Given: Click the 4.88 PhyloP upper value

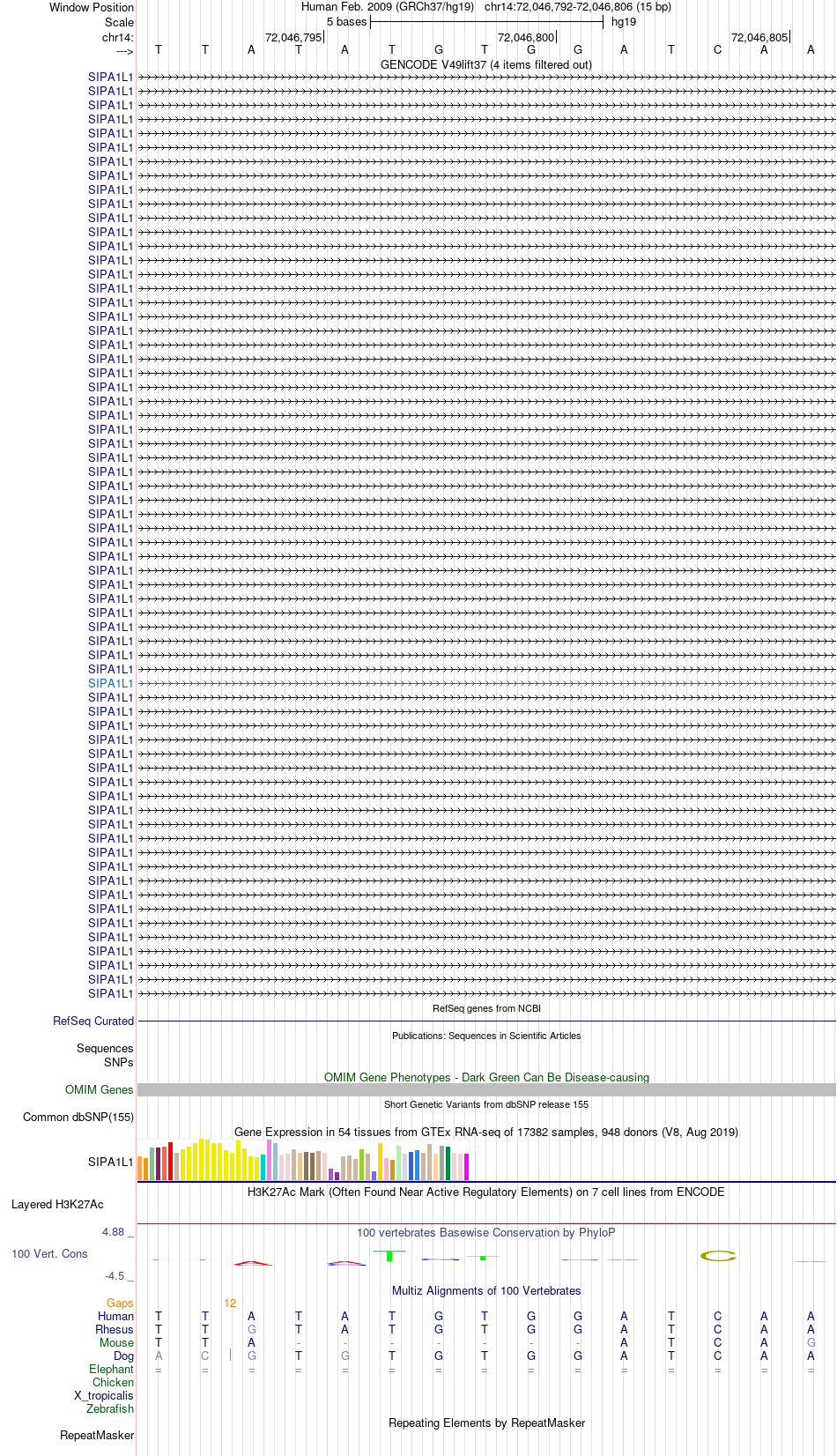Looking at the screenshot, I should click(x=113, y=1231).
